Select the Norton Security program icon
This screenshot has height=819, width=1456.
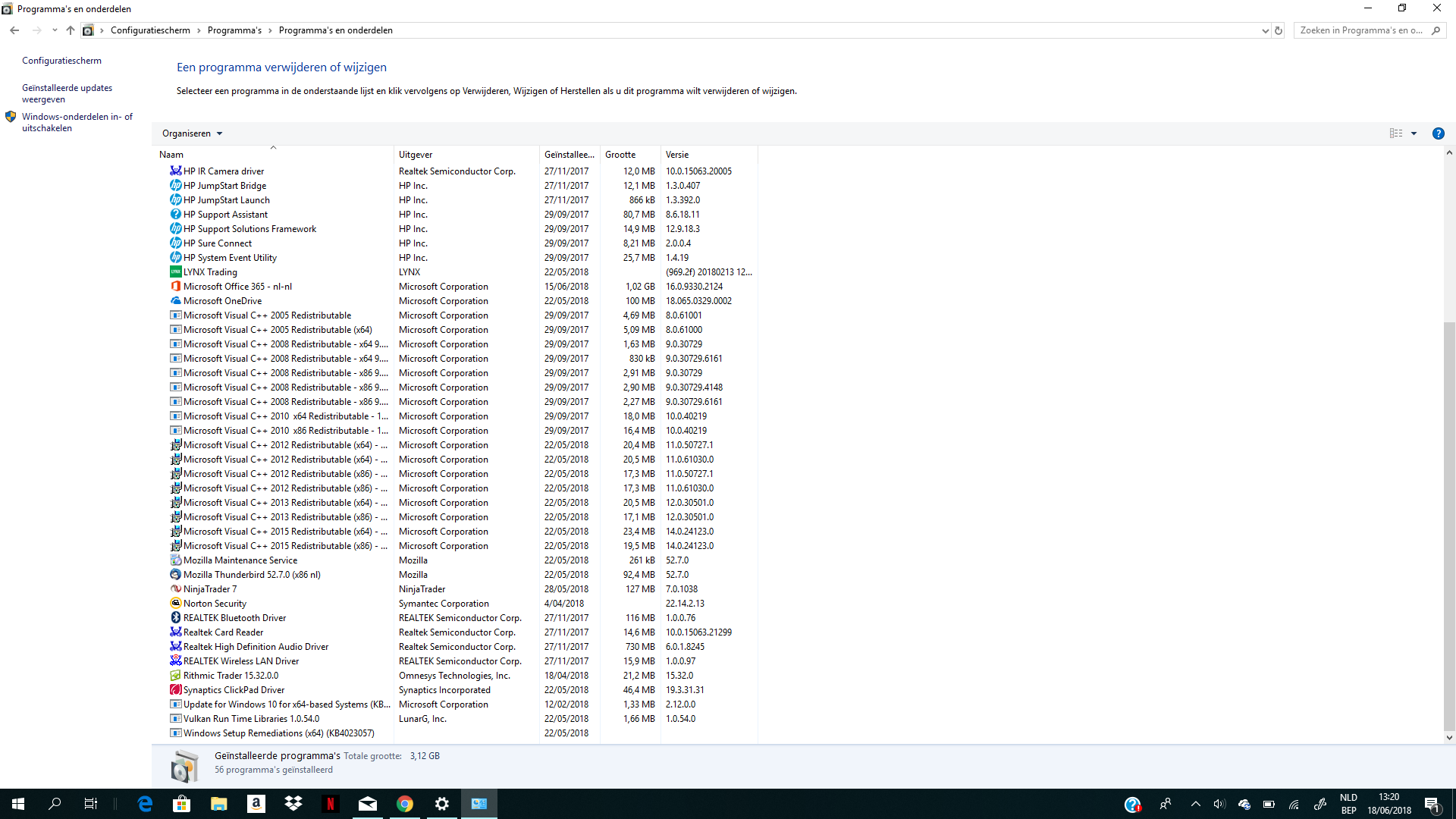click(x=175, y=604)
